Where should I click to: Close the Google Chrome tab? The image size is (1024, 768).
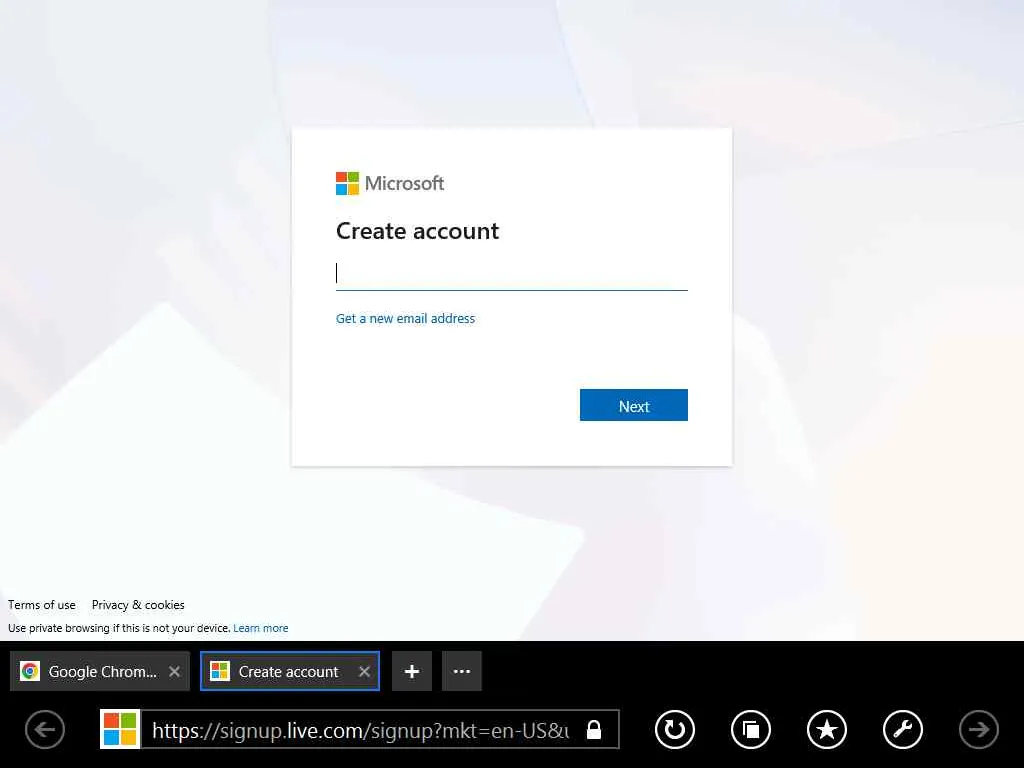(174, 671)
